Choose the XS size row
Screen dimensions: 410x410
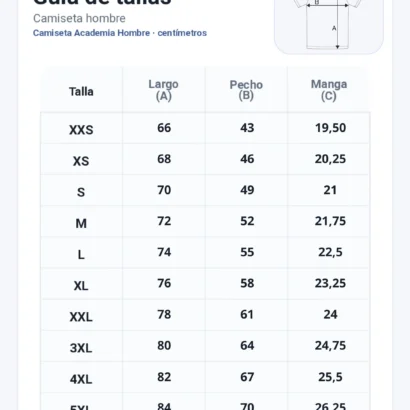point(205,159)
